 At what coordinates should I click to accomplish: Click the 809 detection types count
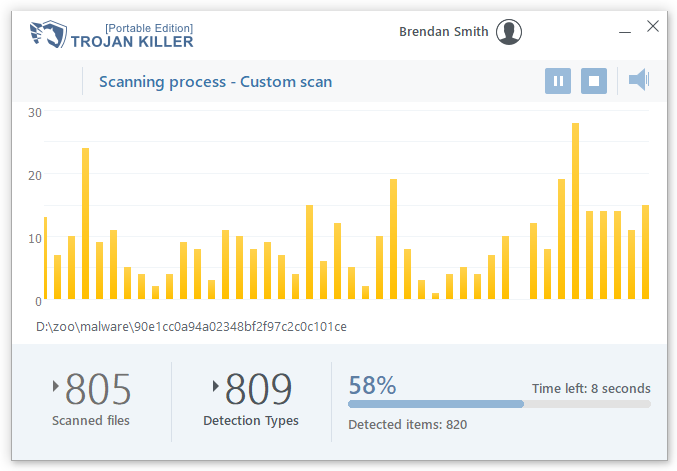click(258, 389)
